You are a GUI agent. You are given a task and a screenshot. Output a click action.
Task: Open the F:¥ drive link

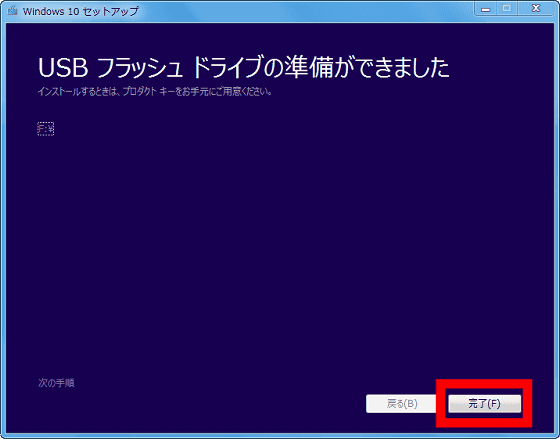46,129
